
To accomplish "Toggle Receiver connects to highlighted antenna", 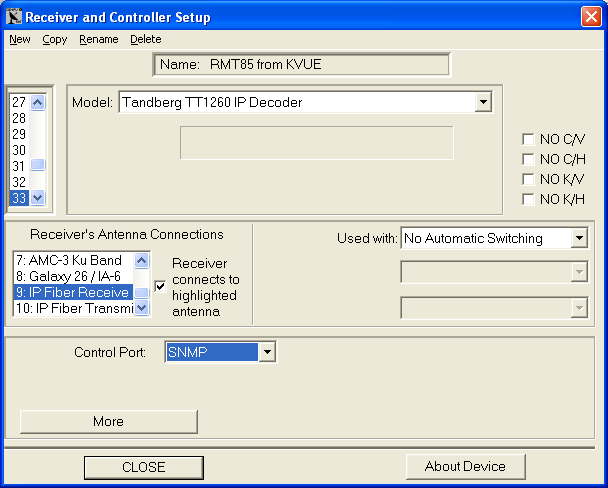I will 160,286.
